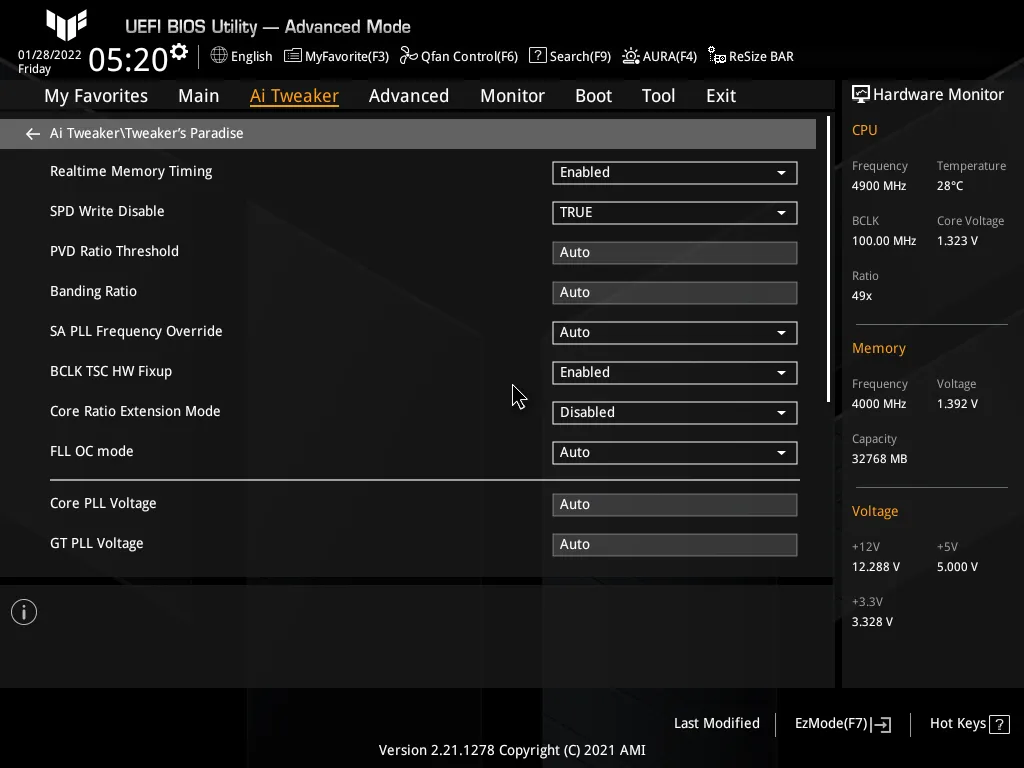Switch to the My Favorites tab
Viewport: 1024px width, 768px height.
[x=96, y=96]
